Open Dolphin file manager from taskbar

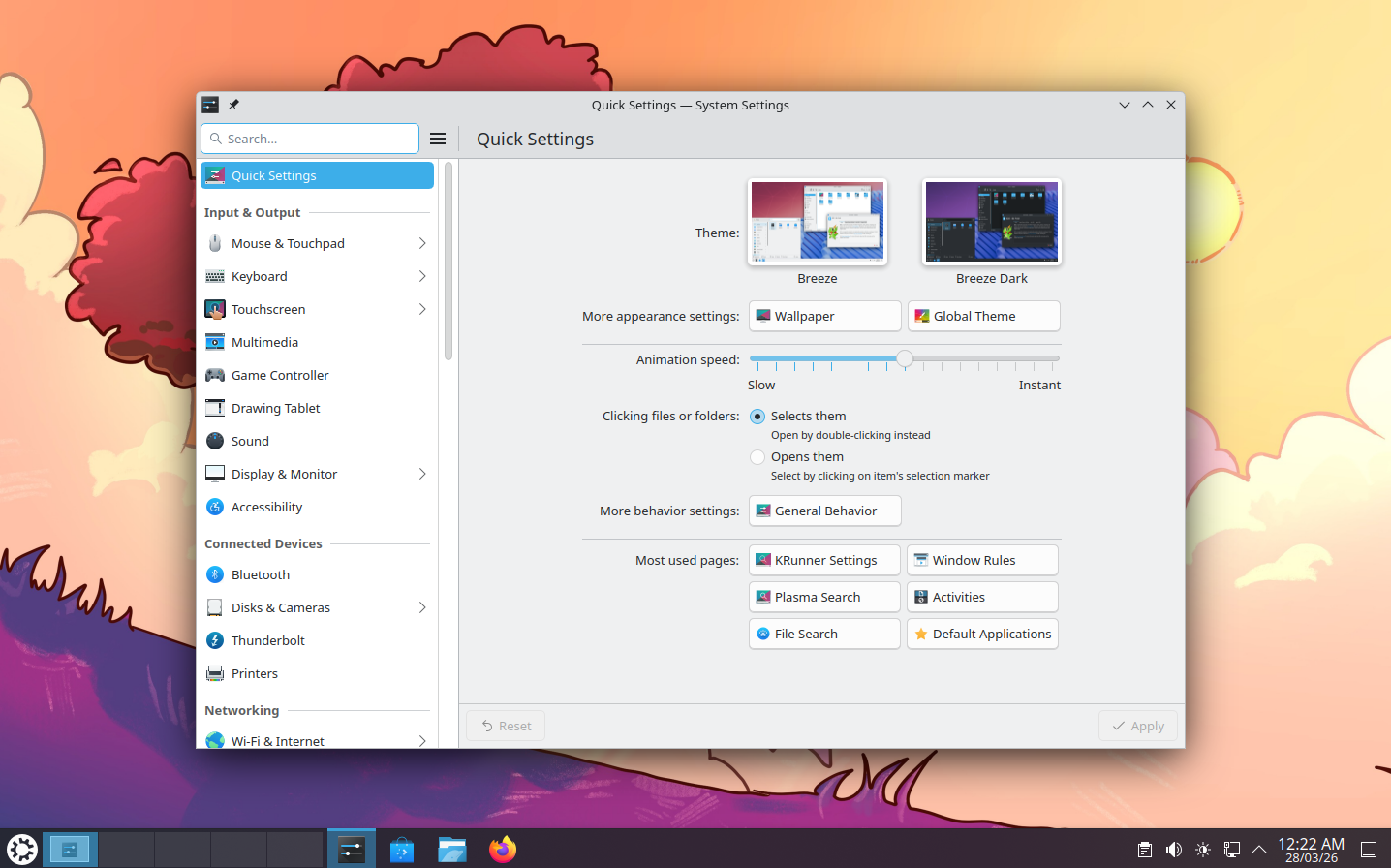452,850
